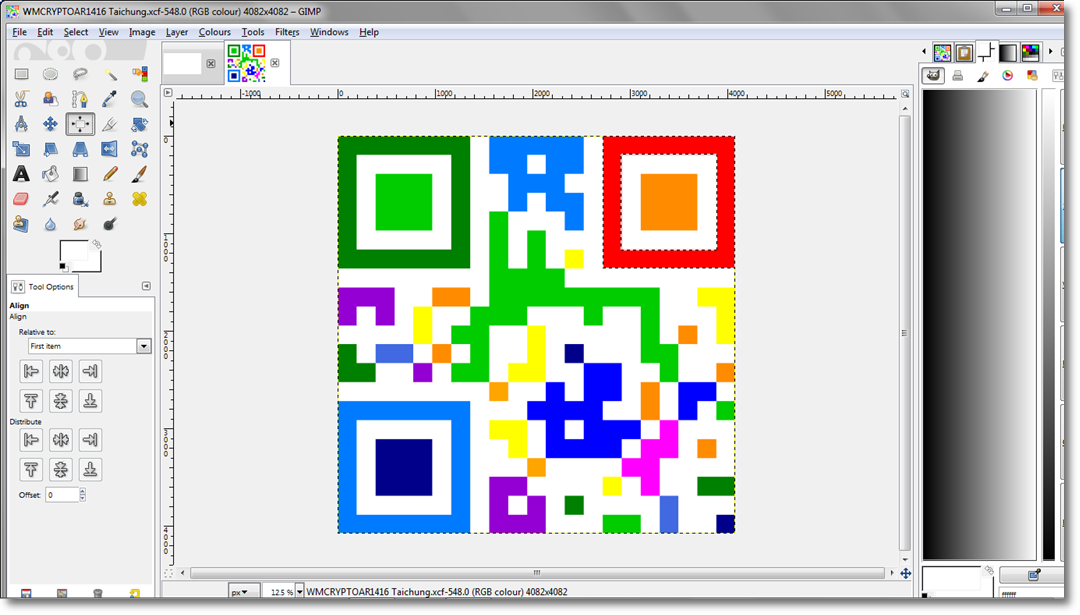Select the Measure tool
Screen dimensions: 1080x615
(x=21, y=124)
